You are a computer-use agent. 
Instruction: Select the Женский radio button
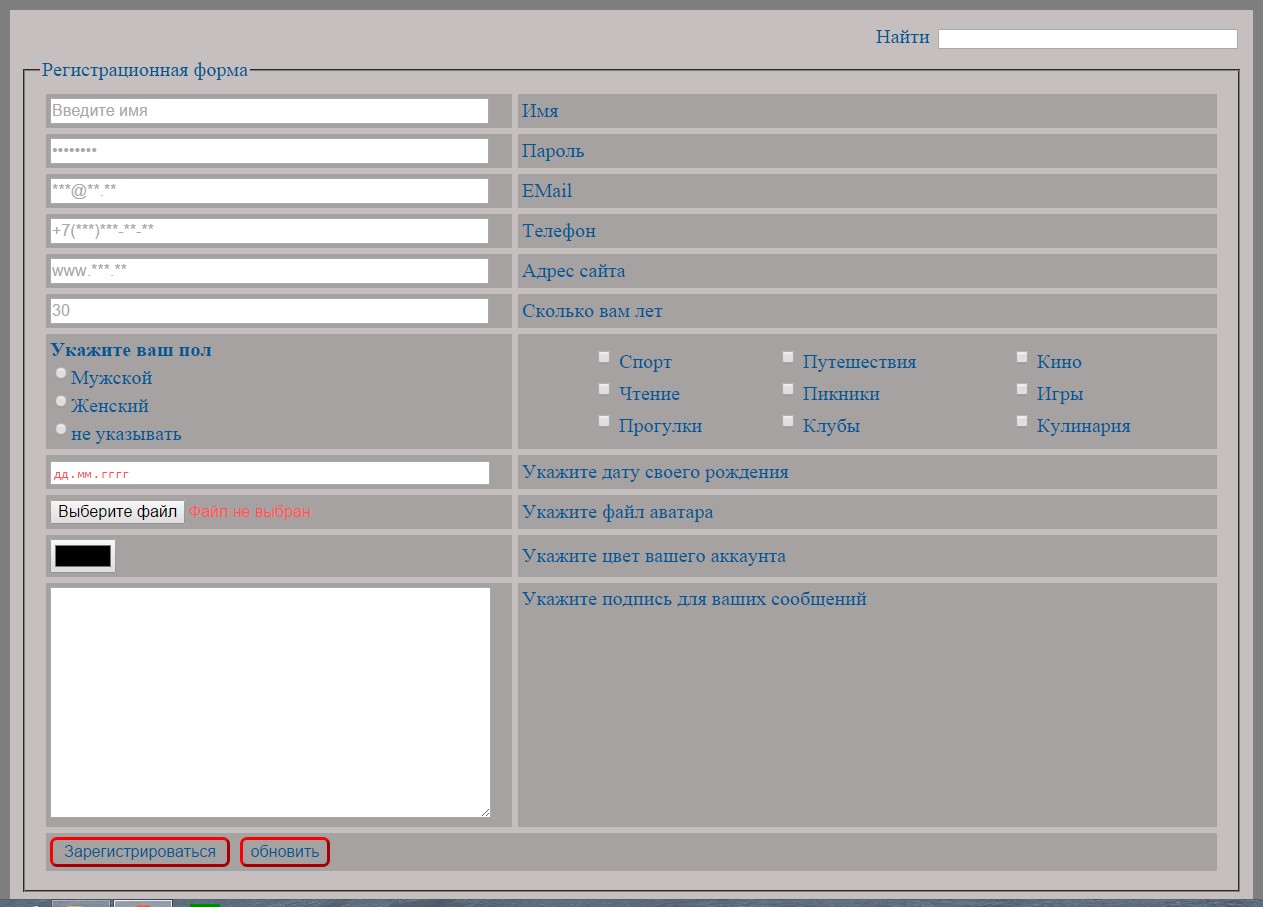click(61, 401)
